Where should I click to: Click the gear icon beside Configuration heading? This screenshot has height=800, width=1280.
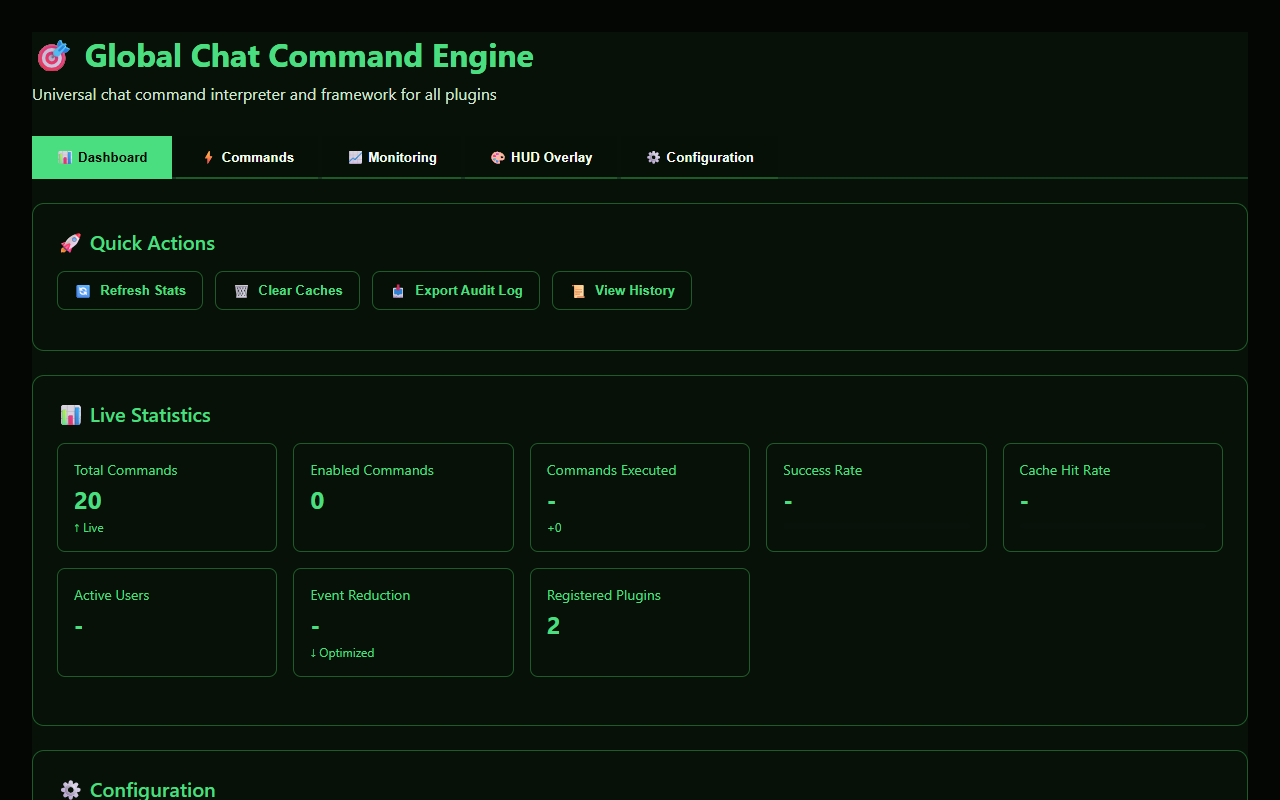click(70, 790)
